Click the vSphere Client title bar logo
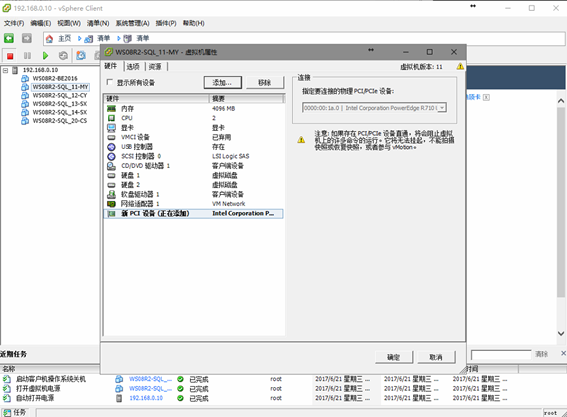The height and width of the screenshot is (417, 567). tap(7, 8)
